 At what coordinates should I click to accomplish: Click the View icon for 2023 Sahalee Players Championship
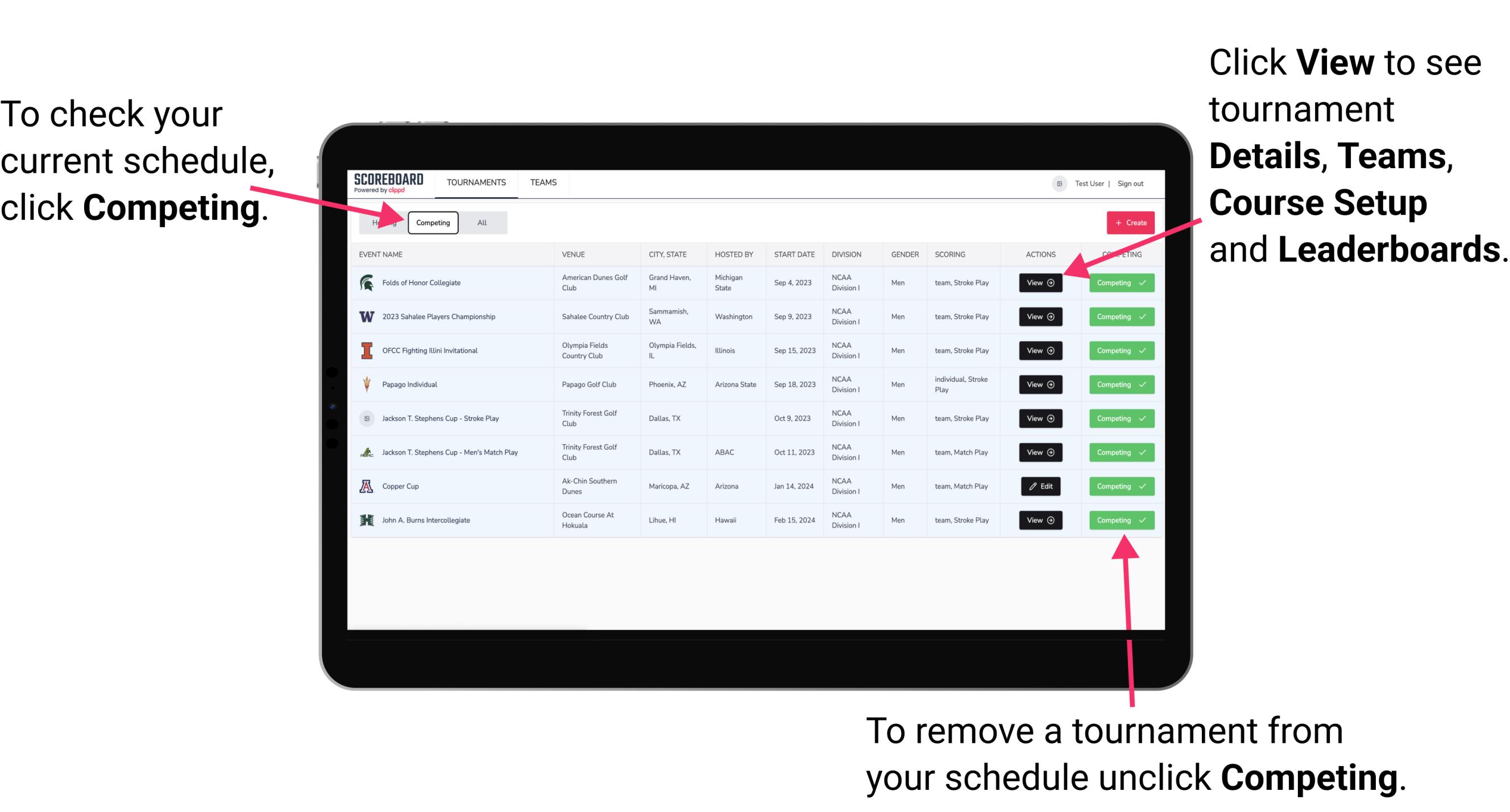[1039, 317]
